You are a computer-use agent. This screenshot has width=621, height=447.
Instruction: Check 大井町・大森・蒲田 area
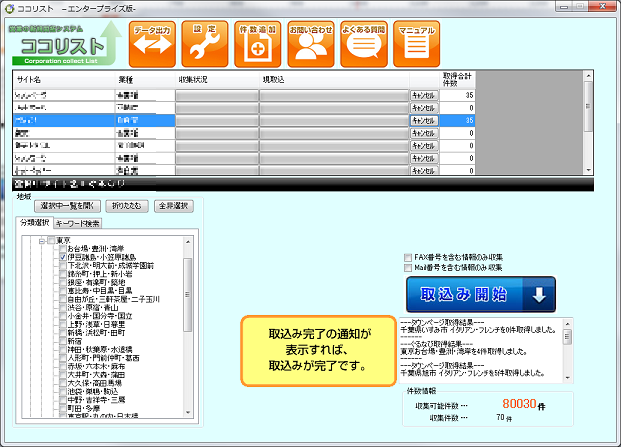63,375
